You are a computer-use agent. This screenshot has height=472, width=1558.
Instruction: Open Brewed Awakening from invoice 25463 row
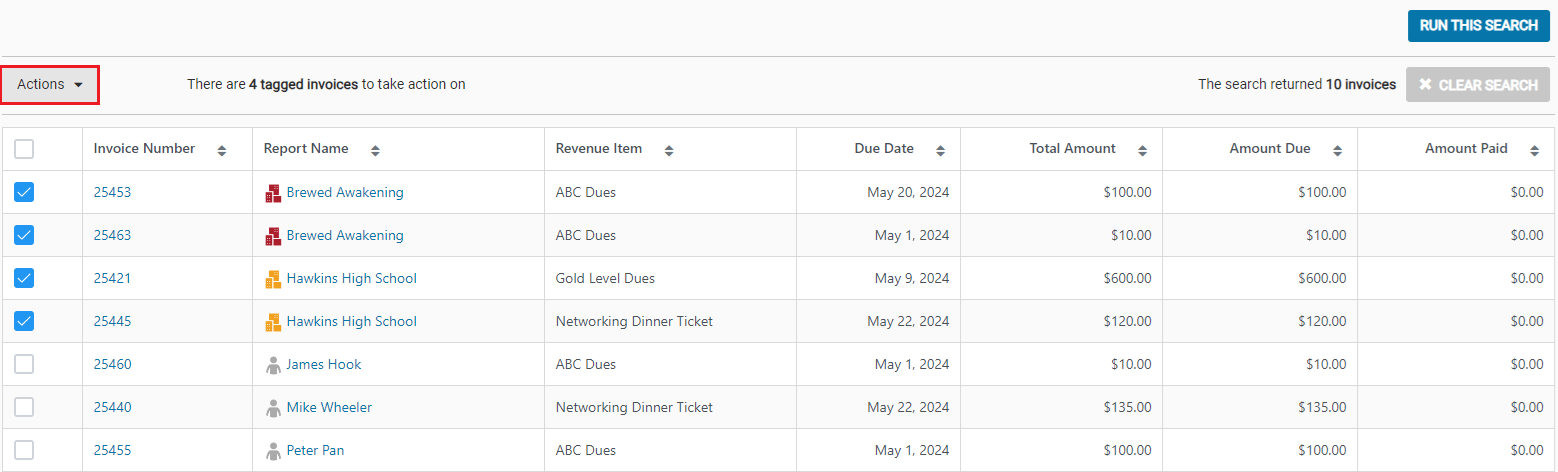click(345, 235)
